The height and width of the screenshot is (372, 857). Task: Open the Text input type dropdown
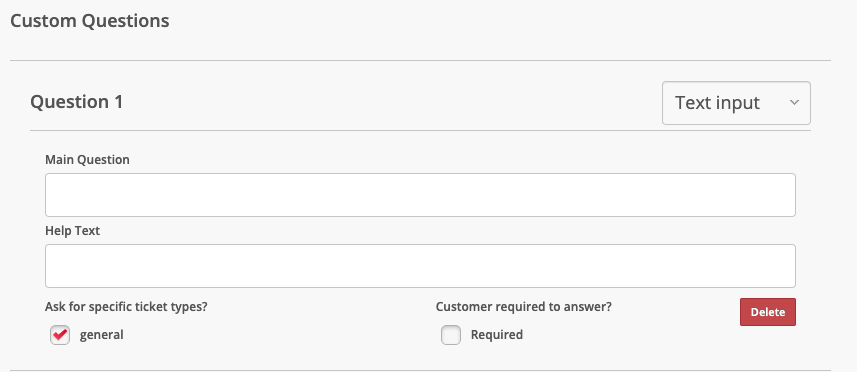[x=736, y=103]
